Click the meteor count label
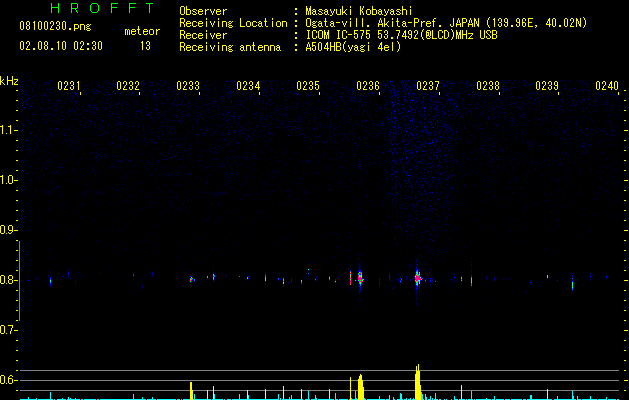The width and height of the screenshot is (629, 400). [142, 31]
